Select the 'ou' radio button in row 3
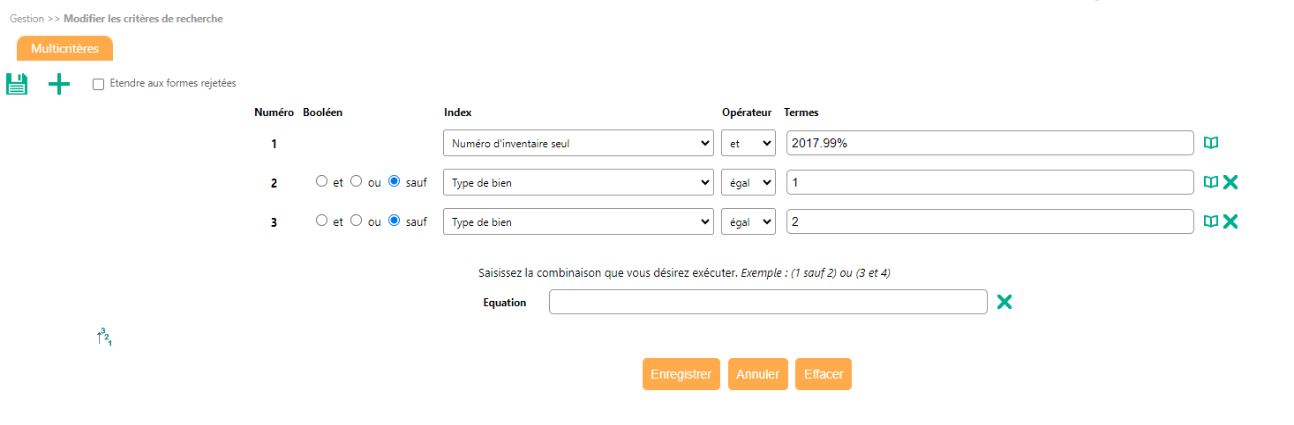 tap(356, 221)
